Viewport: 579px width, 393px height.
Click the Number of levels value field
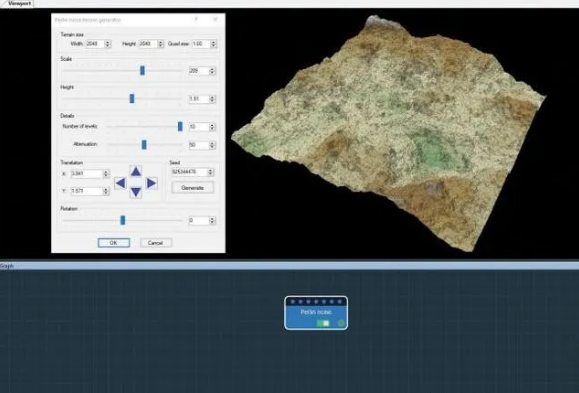click(199, 127)
